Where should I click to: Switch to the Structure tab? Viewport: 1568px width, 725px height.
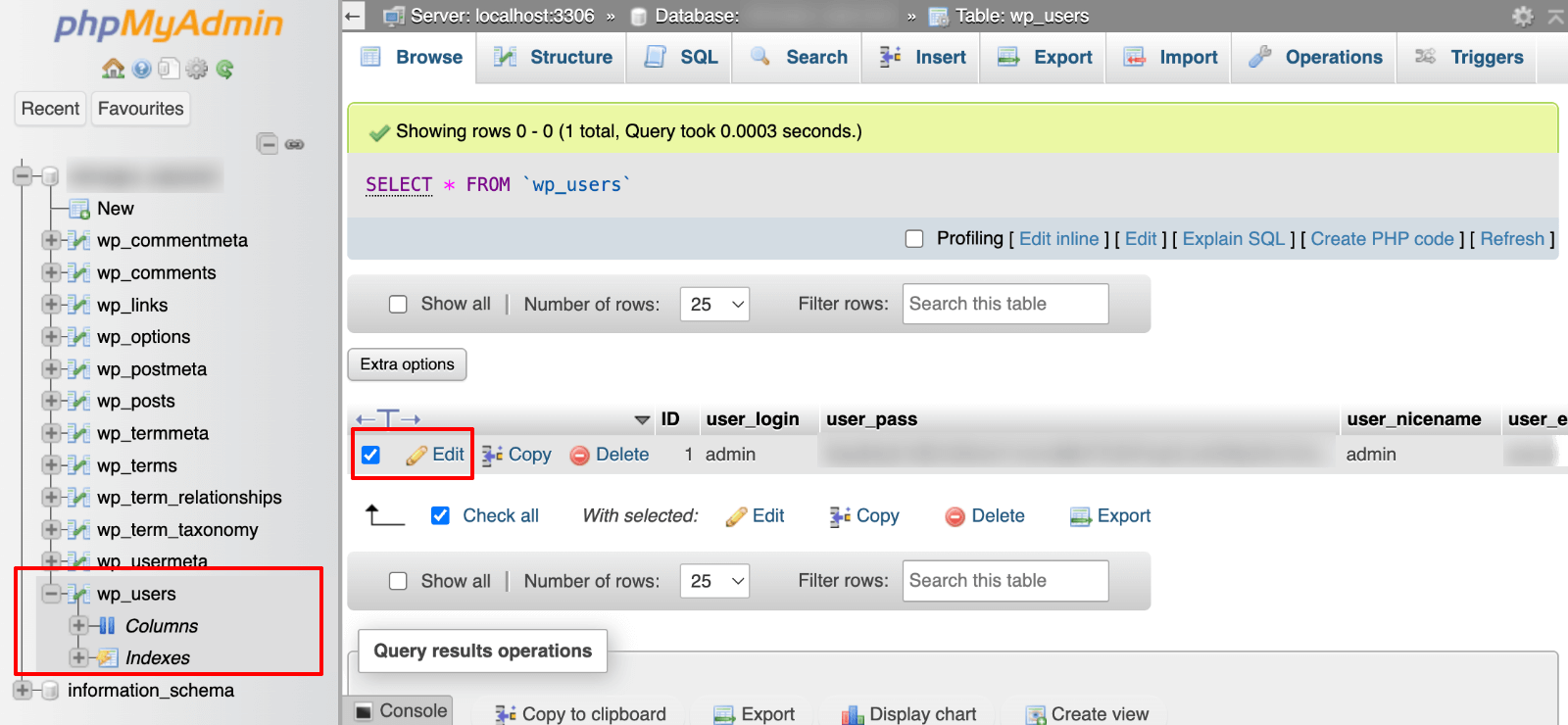tap(552, 57)
